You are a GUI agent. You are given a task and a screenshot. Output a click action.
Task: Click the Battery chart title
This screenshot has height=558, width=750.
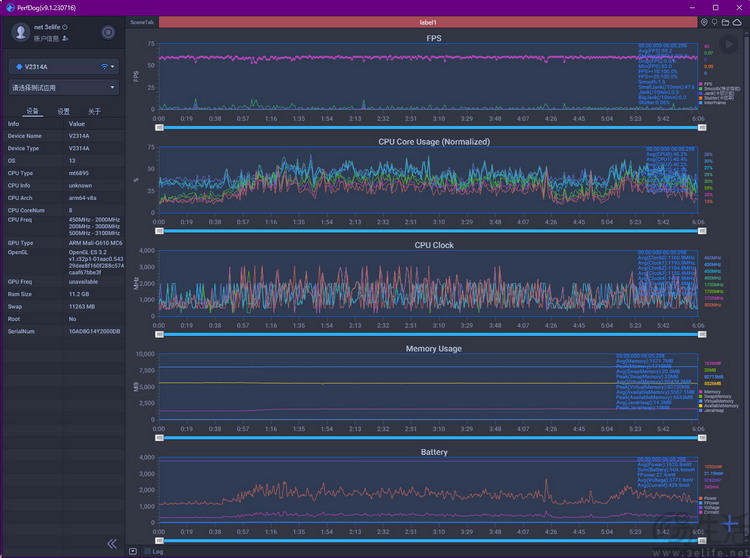tap(434, 452)
